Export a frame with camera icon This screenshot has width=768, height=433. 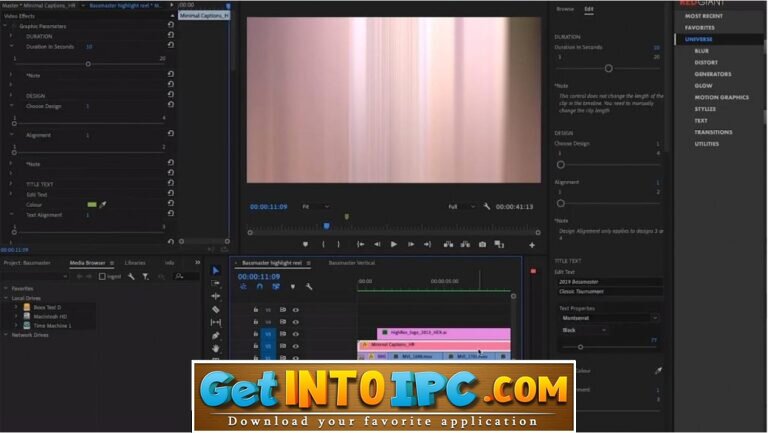click(x=482, y=244)
